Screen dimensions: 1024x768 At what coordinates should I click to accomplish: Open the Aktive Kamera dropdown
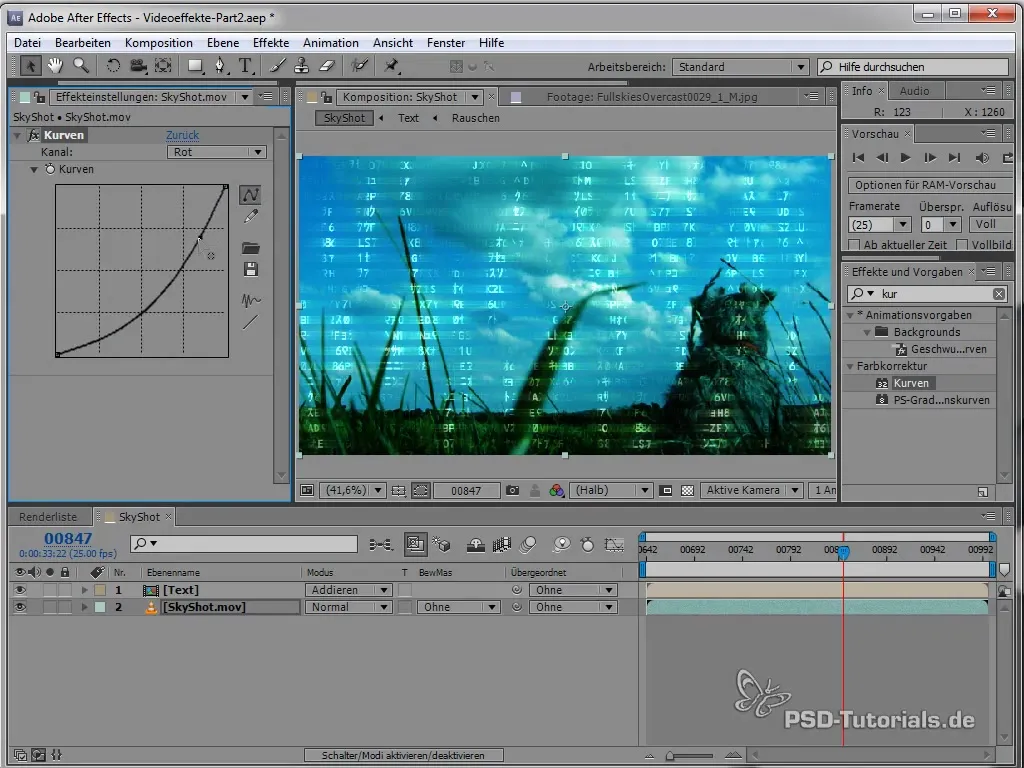click(x=752, y=490)
